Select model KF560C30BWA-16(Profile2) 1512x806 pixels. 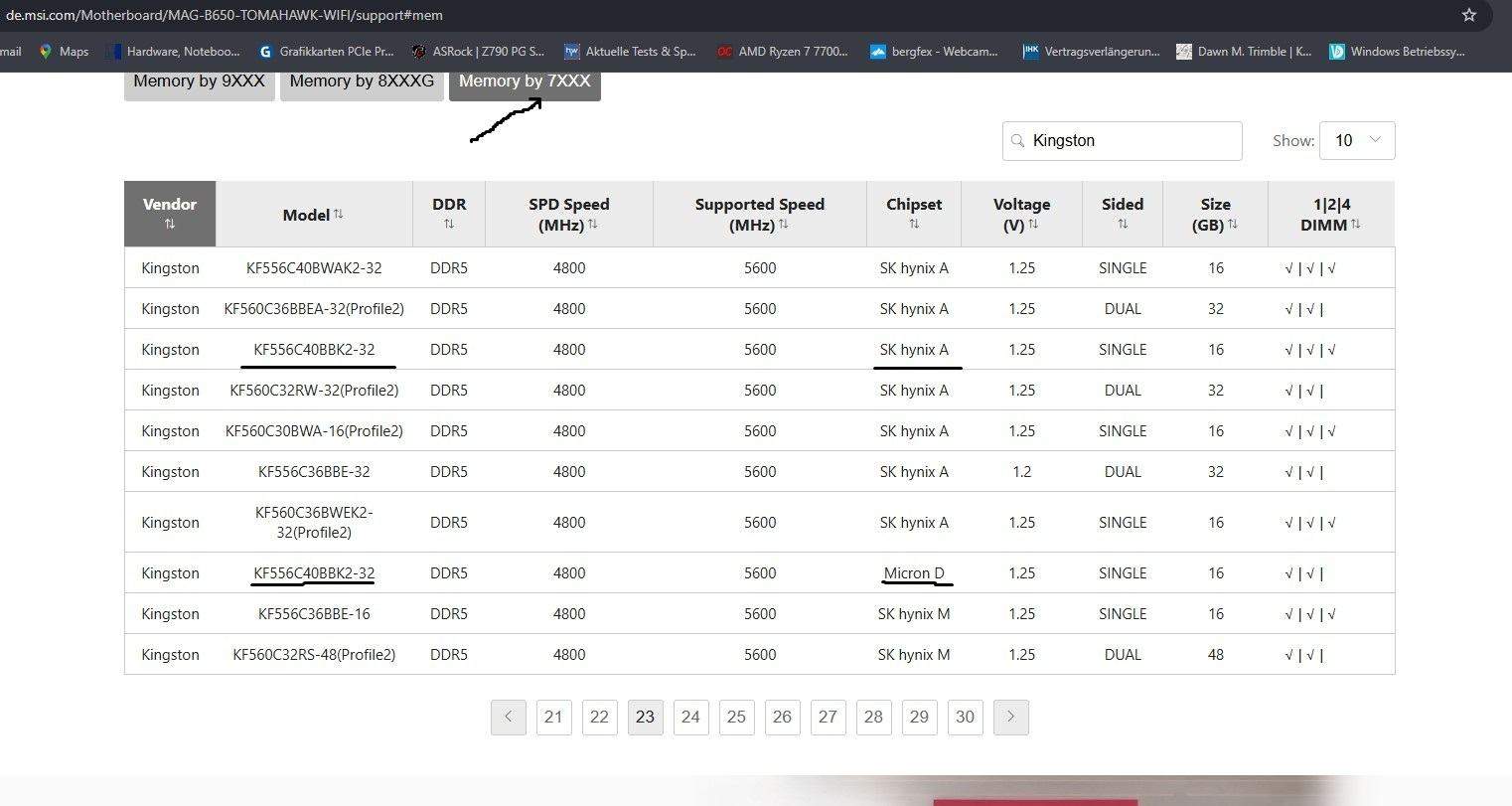tap(314, 431)
